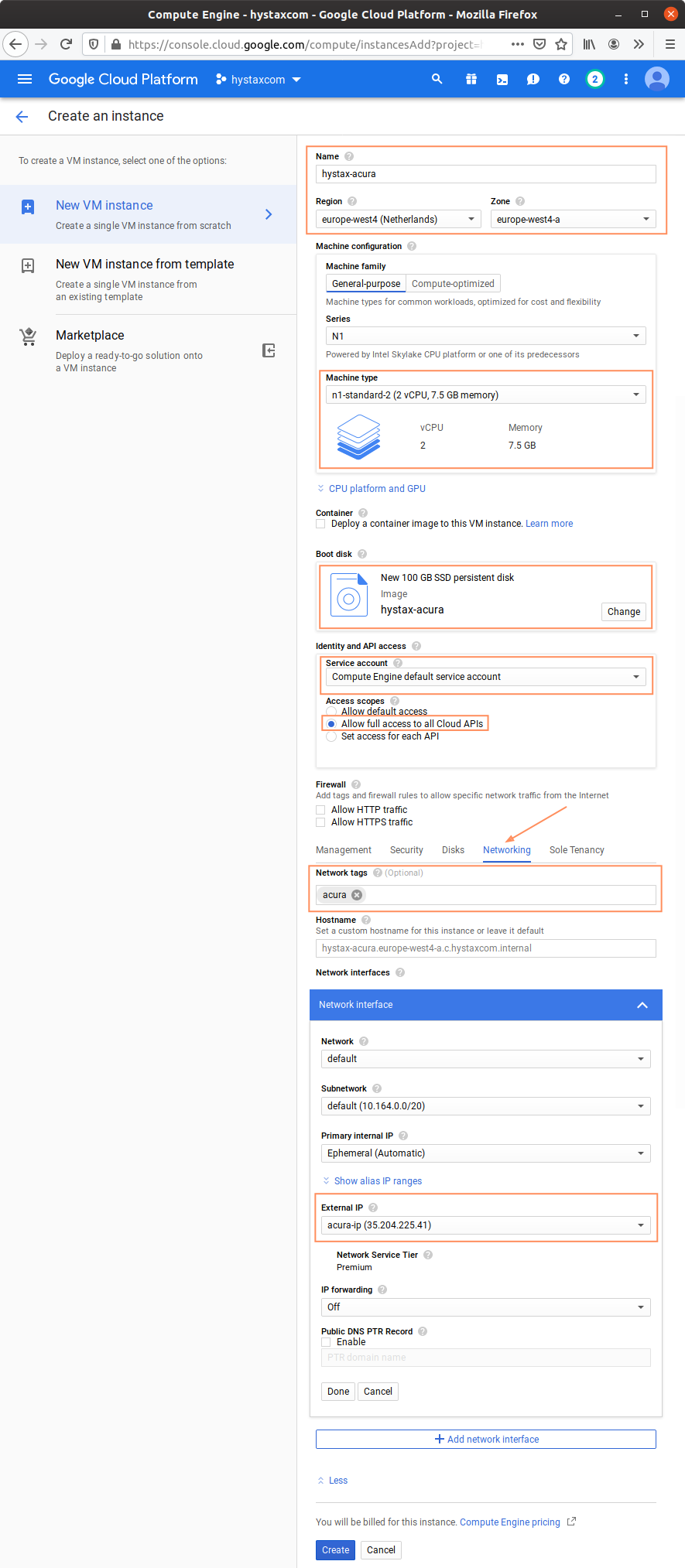Click the instance Name input field

[485, 174]
